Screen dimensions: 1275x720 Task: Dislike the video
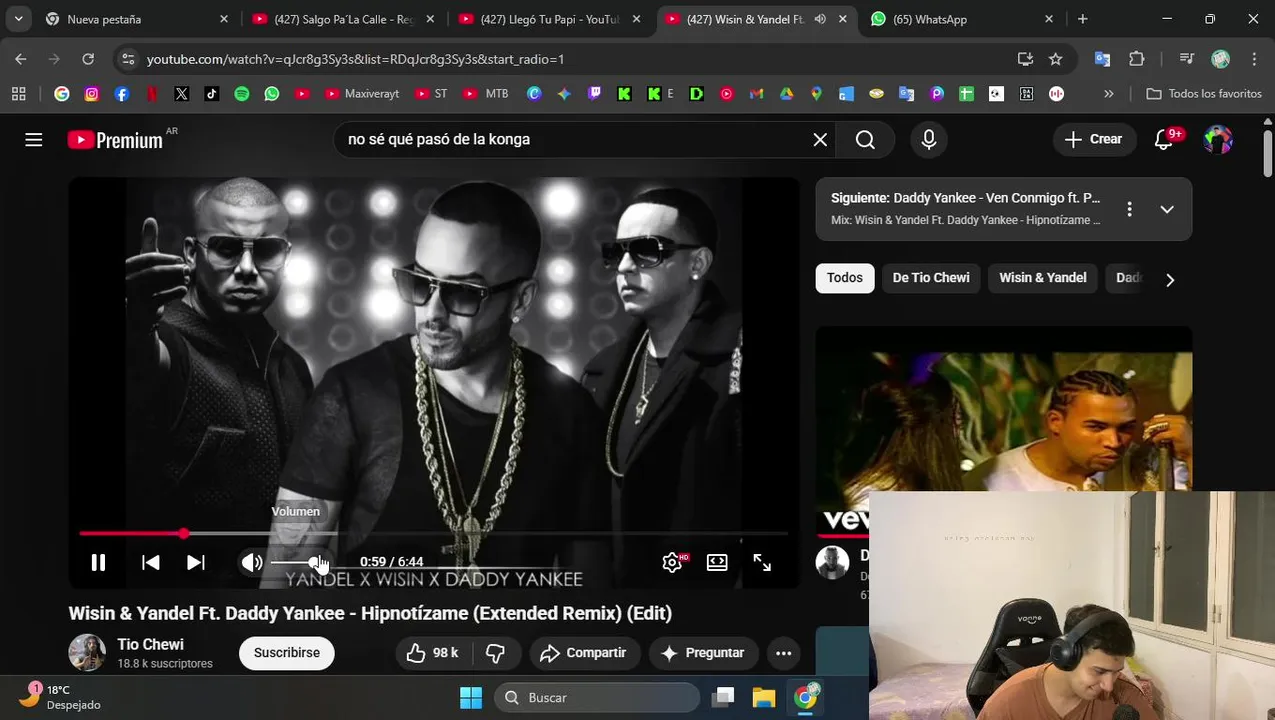496,653
